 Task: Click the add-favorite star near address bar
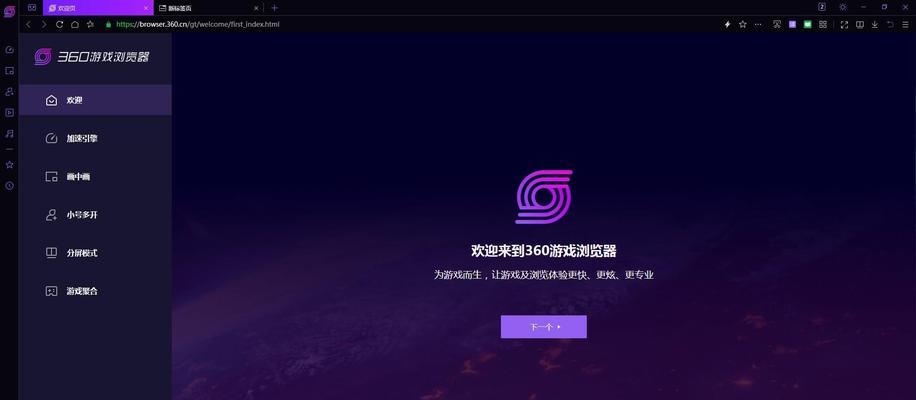[x=91, y=25]
